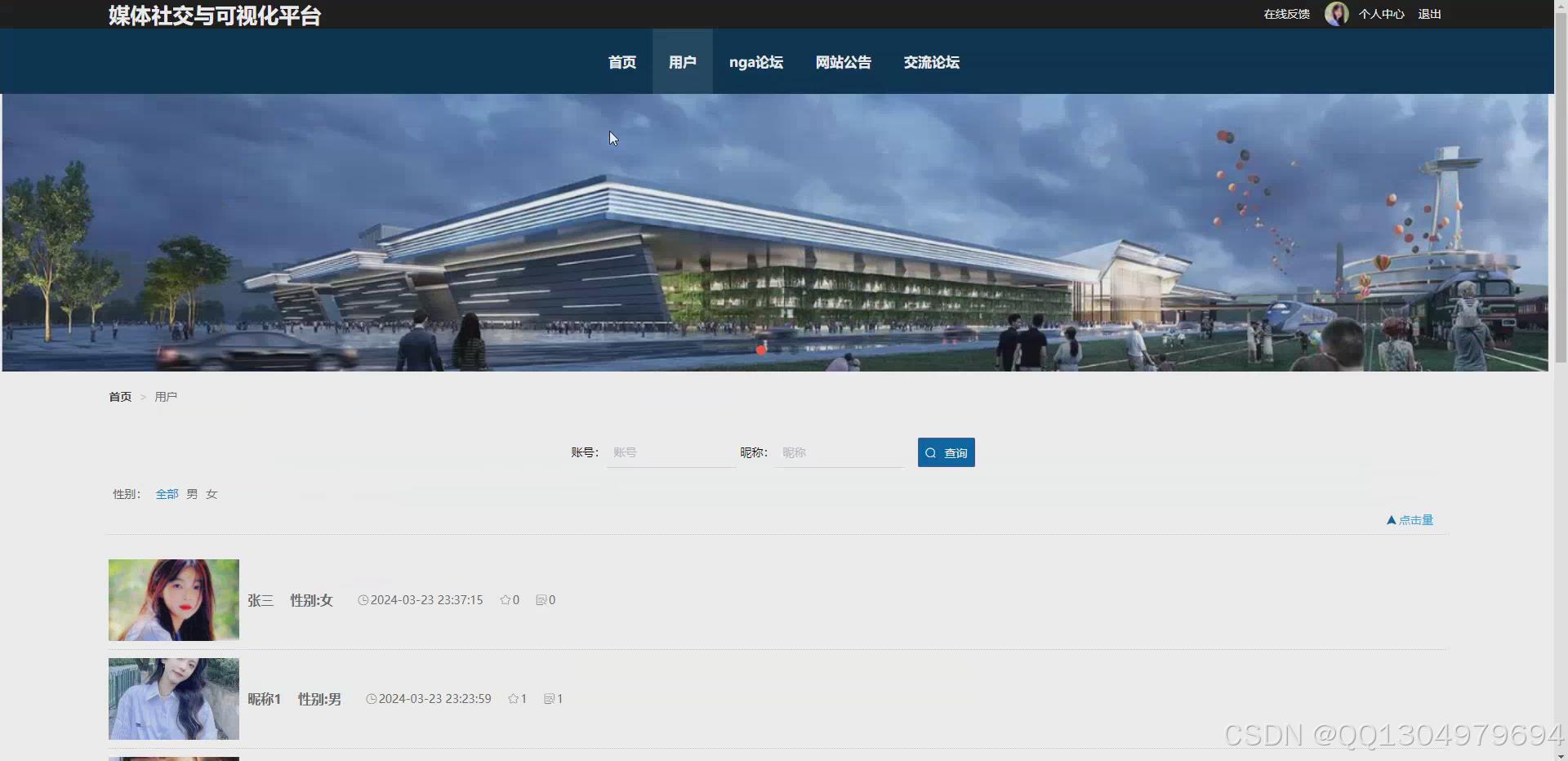This screenshot has width=1568, height=761.
Task: Go to 网站公告 tab
Action: [843, 62]
